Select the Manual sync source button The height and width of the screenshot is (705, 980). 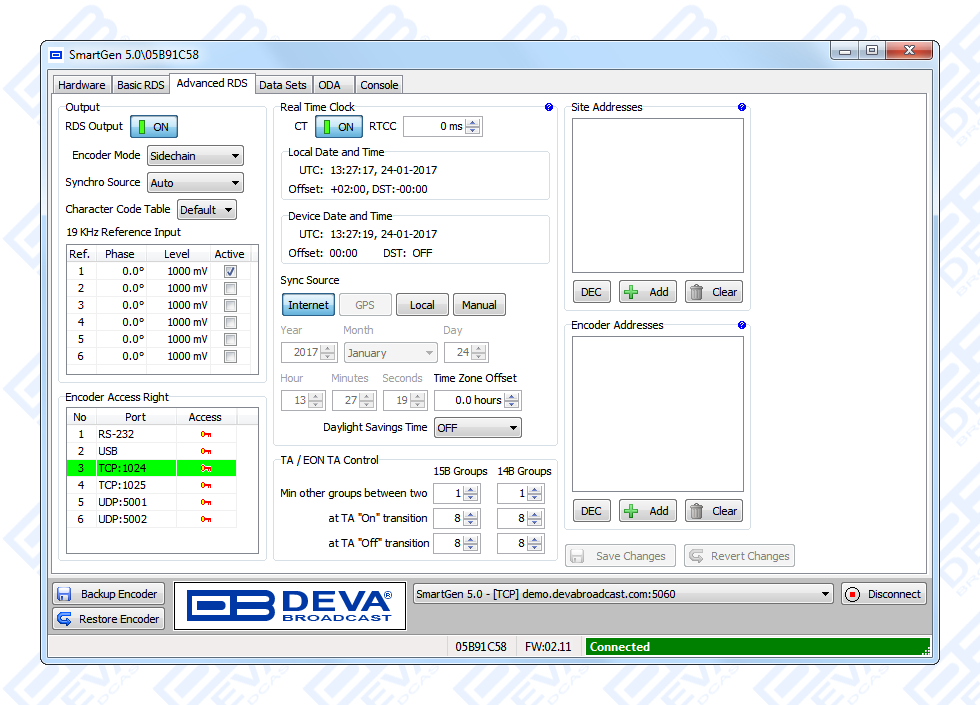[479, 305]
